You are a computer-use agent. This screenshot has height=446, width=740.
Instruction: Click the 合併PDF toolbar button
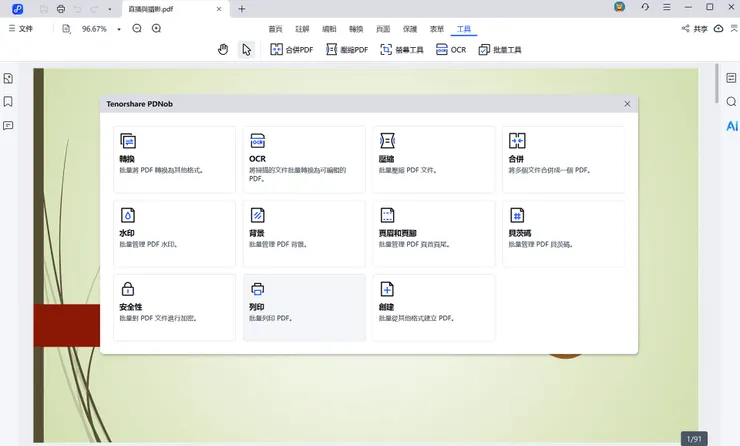[x=291, y=49]
